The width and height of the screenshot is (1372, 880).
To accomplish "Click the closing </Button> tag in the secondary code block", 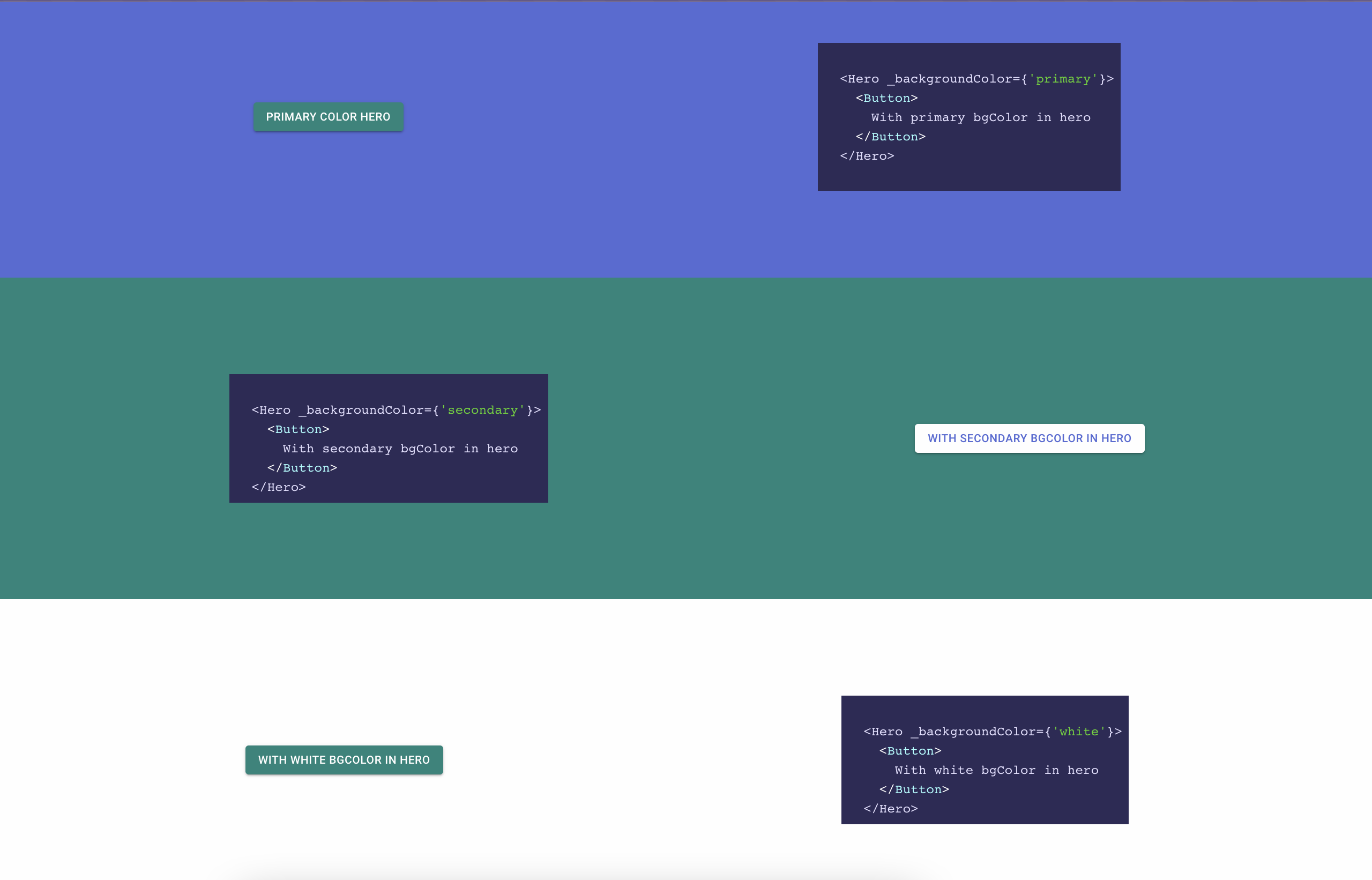I will point(302,468).
